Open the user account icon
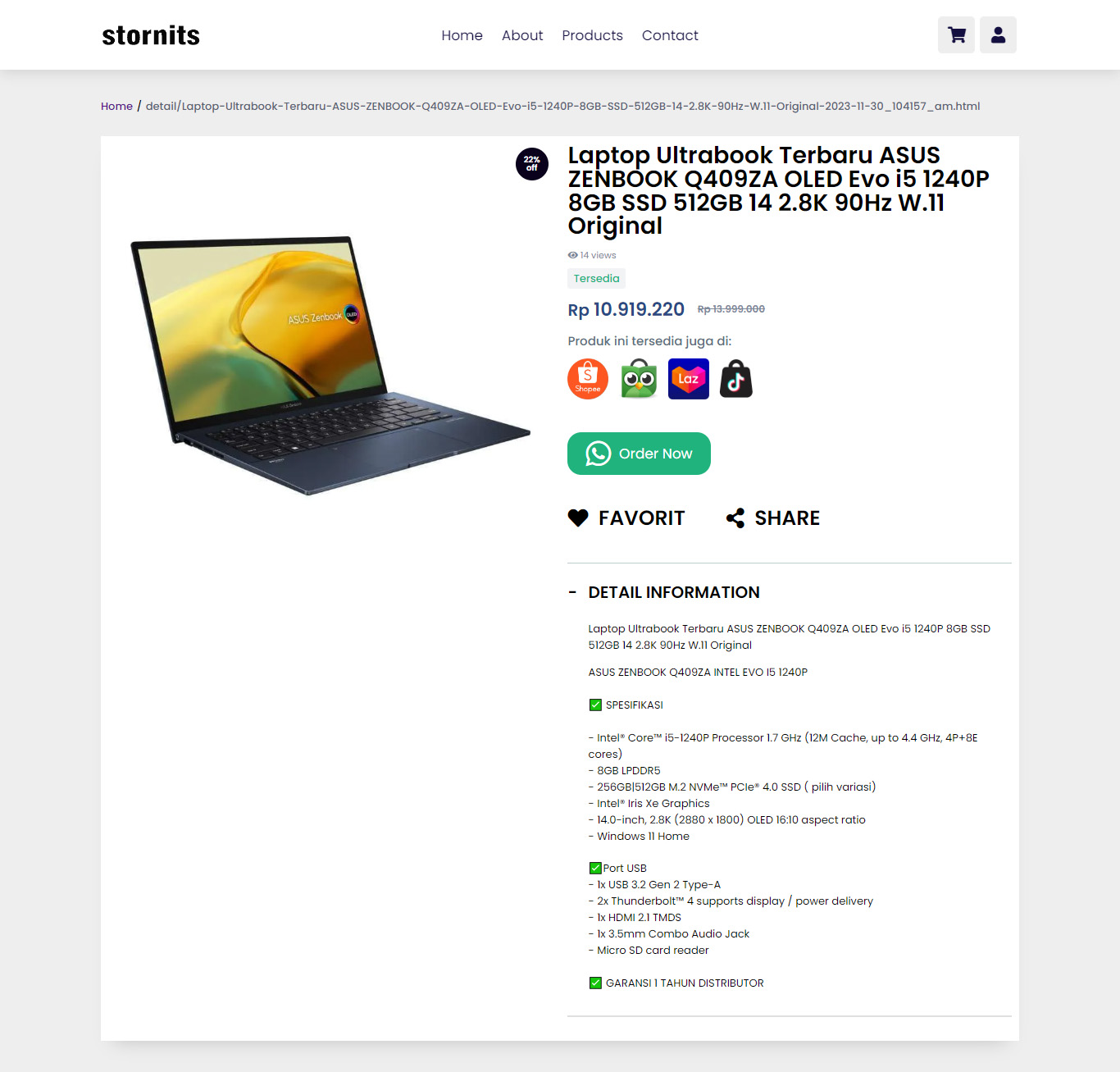This screenshot has height=1072, width=1120. click(998, 35)
